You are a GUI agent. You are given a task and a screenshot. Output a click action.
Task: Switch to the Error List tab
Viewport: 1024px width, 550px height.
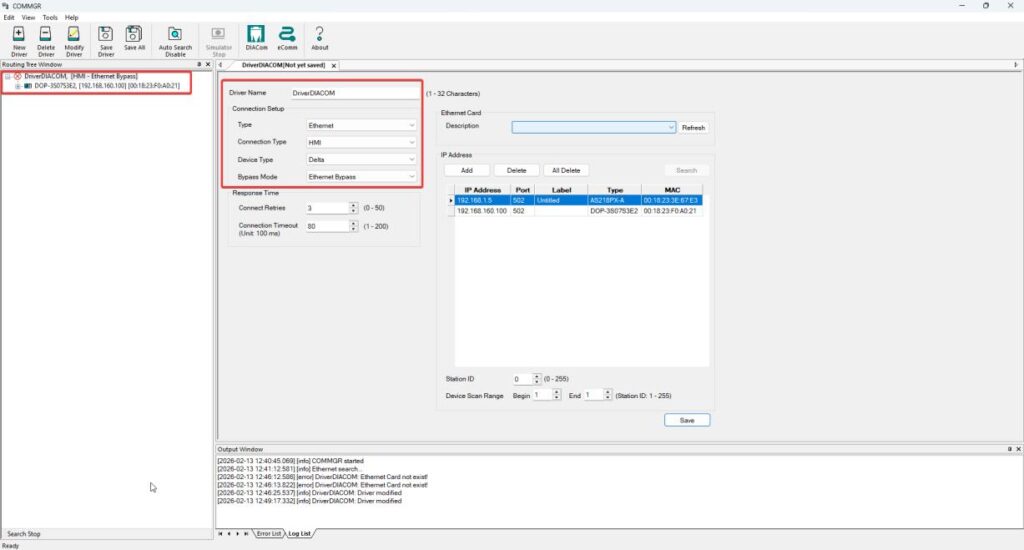pyautogui.click(x=268, y=534)
